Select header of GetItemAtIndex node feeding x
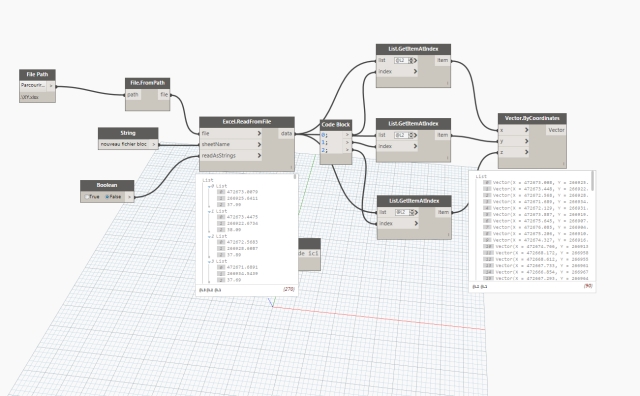 coord(413,49)
